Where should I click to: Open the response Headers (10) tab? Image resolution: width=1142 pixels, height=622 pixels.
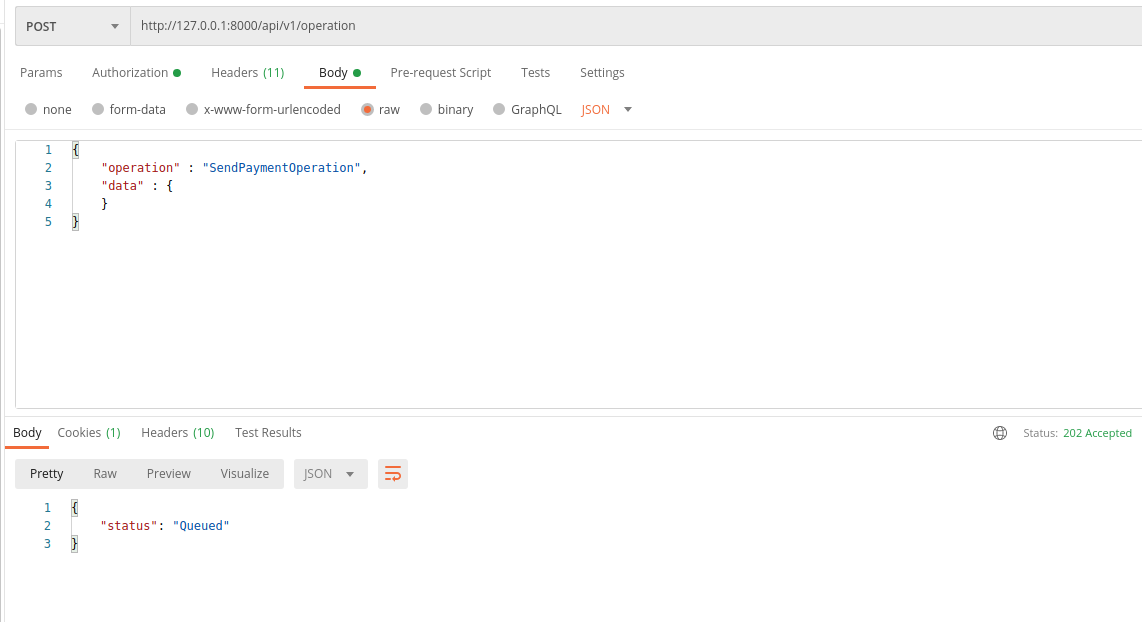click(x=178, y=433)
